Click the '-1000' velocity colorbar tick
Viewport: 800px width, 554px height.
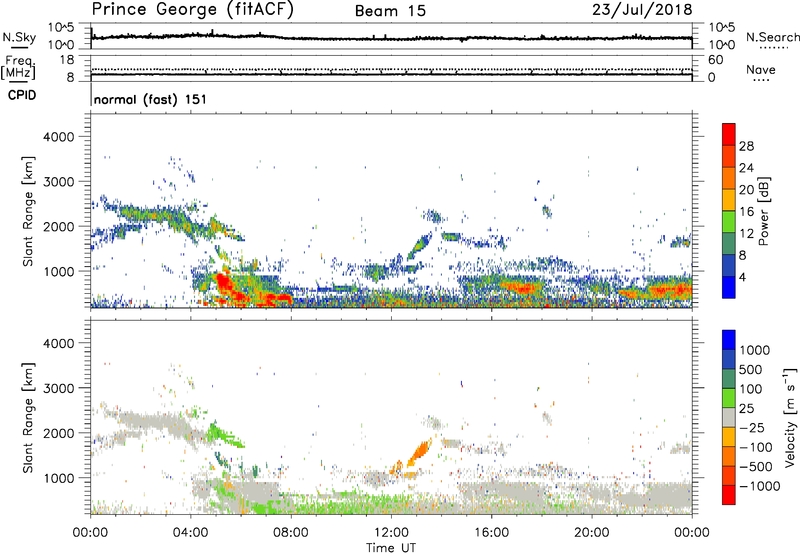pyautogui.click(x=759, y=486)
